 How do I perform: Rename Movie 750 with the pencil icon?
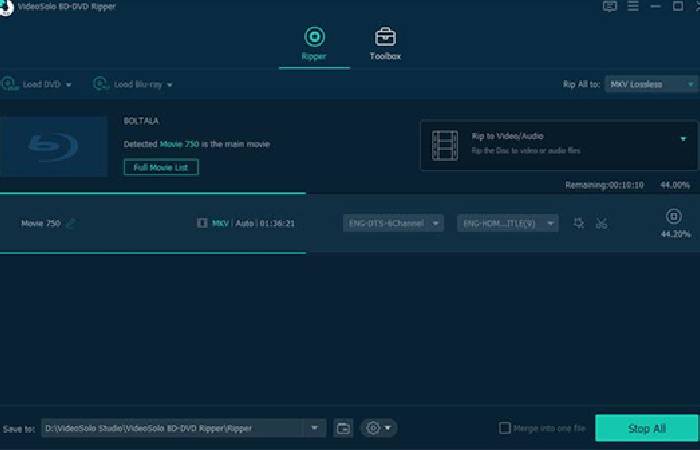(70, 223)
